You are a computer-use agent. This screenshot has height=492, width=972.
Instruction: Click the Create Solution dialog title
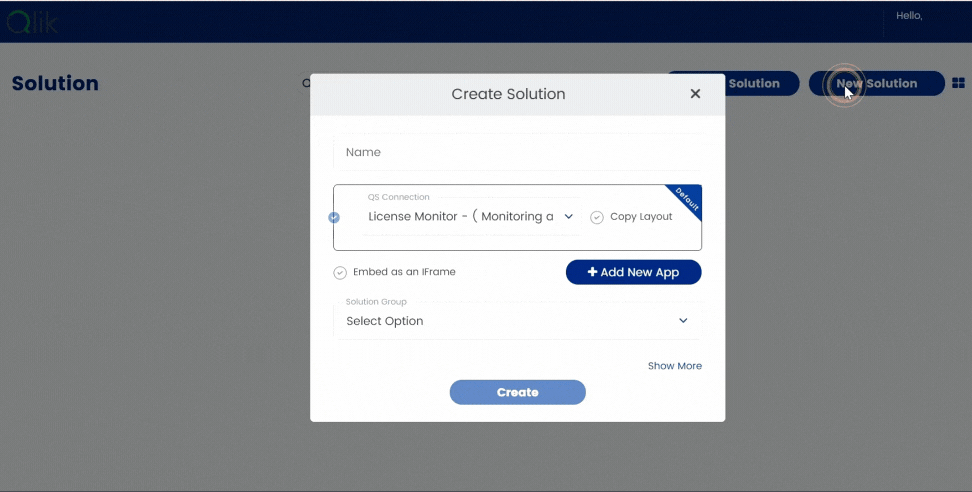[x=508, y=94]
